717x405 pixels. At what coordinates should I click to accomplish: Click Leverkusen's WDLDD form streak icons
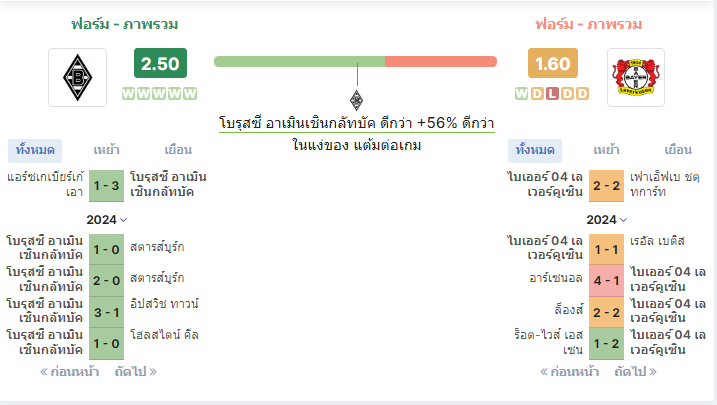coord(552,94)
